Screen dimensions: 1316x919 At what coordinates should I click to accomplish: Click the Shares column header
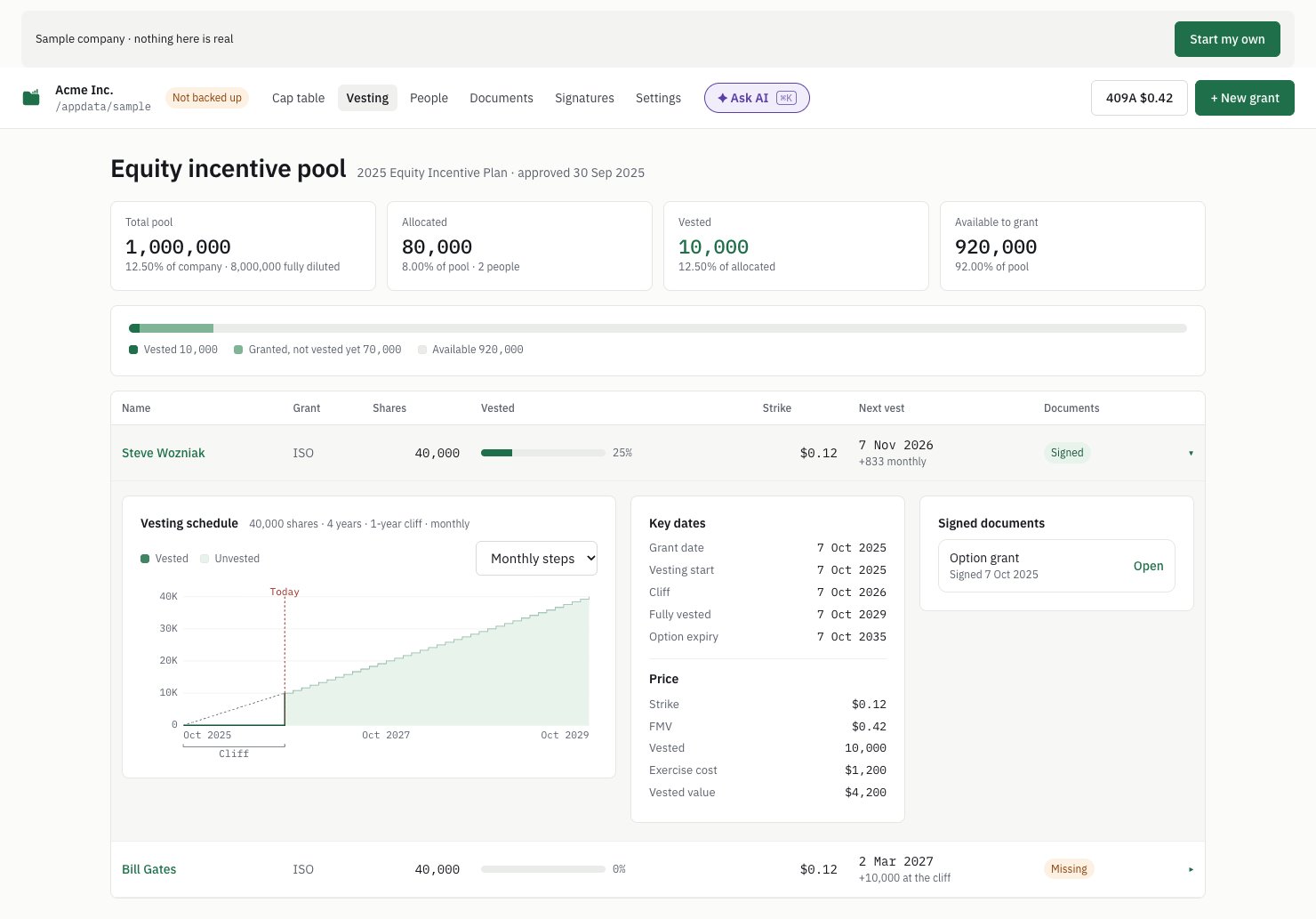[x=389, y=408]
